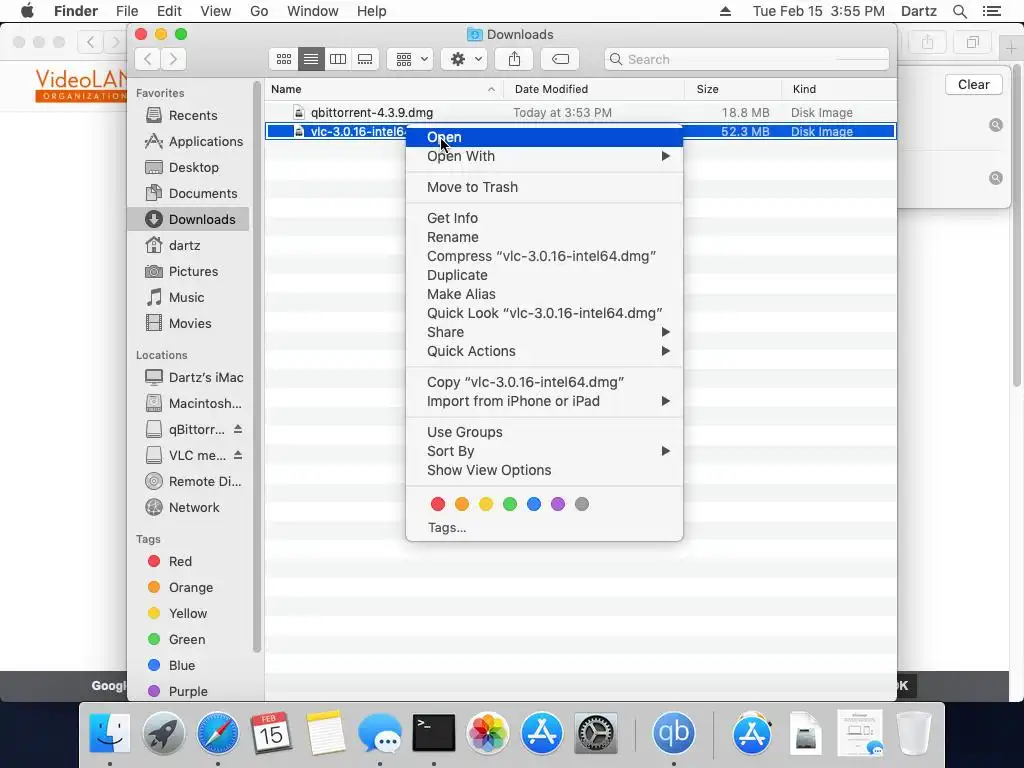Image resolution: width=1024 pixels, height=768 pixels.
Task: Sort by Name column header
Action: coord(384,89)
